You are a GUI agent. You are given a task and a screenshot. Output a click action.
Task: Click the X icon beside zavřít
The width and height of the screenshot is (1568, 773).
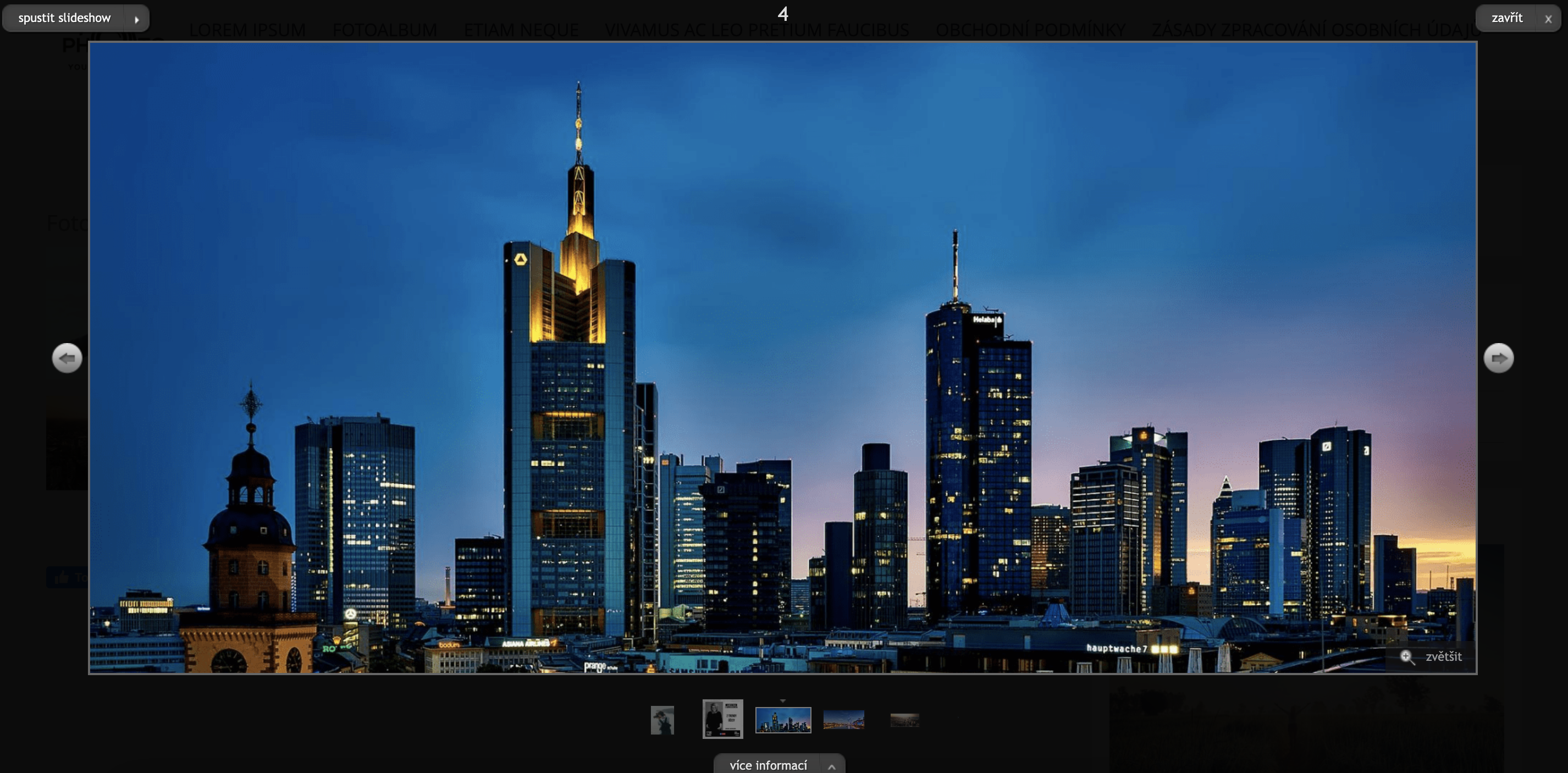click(1548, 19)
